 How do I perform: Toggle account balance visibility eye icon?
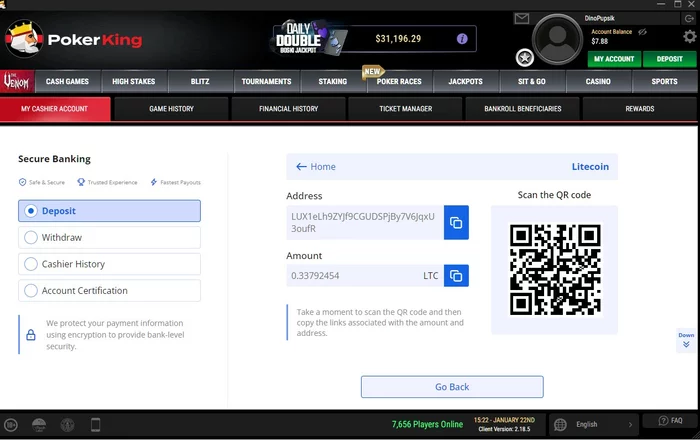[x=642, y=32]
